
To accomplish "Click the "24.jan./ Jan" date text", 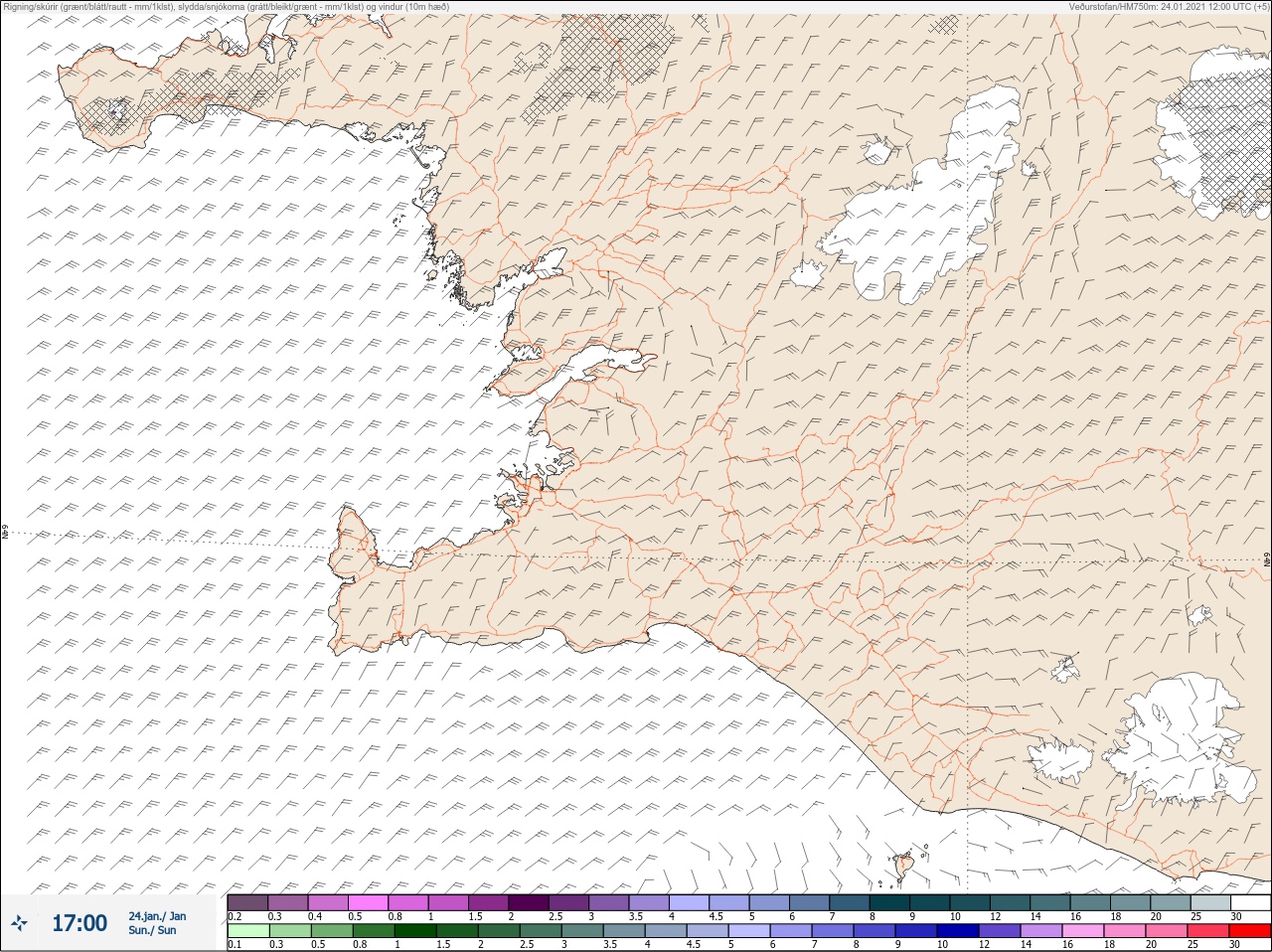I will click(157, 916).
